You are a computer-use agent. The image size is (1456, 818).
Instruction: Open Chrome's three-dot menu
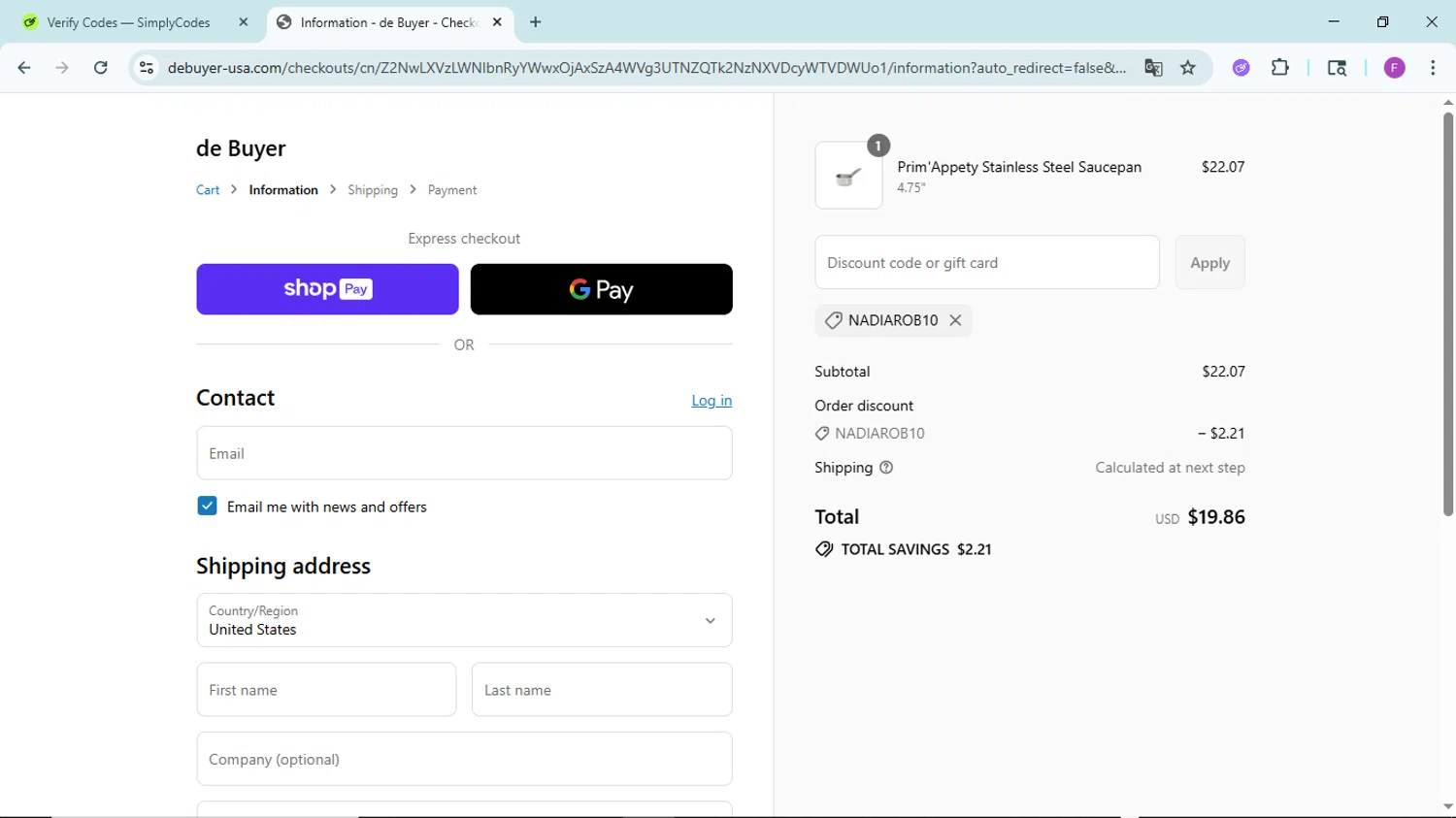(x=1433, y=68)
